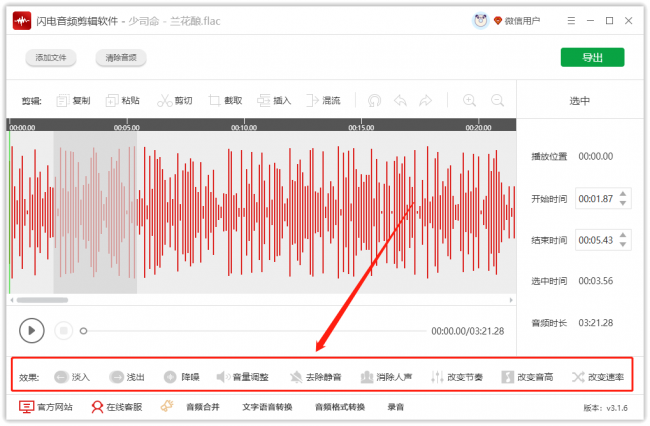650x426 pixels.
Task: Click the Clear Audio (清除音频) button
Action: tap(121, 58)
